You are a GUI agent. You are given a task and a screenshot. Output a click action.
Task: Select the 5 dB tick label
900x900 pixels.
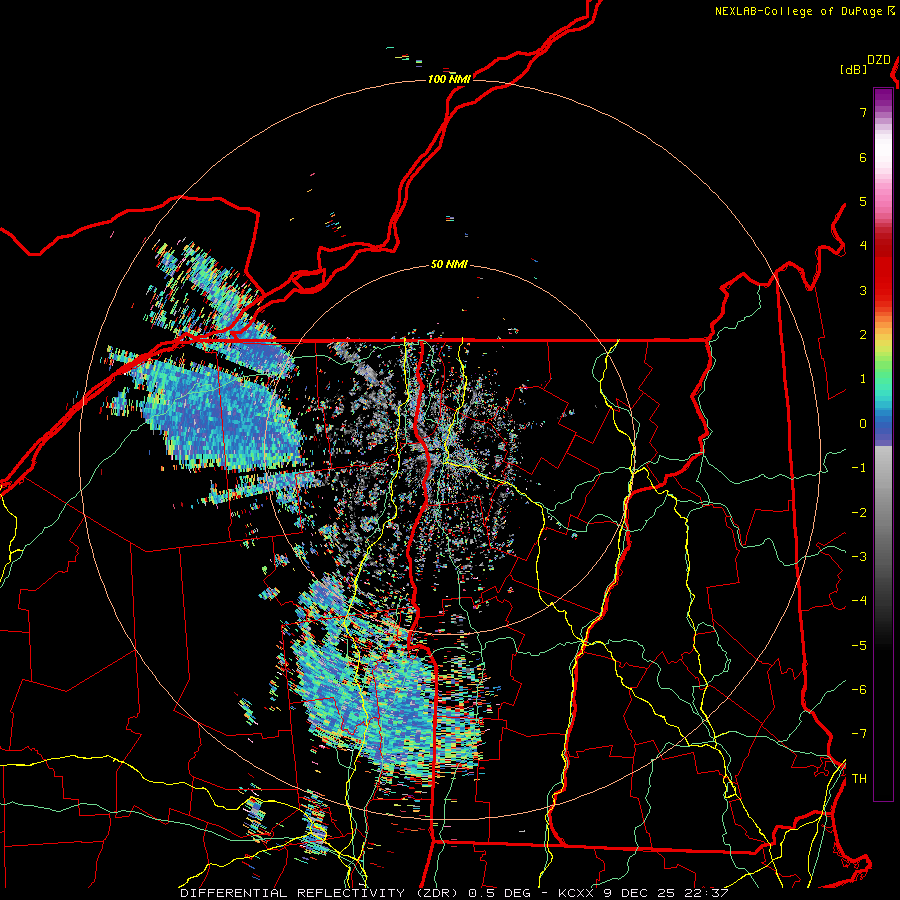click(x=863, y=201)
